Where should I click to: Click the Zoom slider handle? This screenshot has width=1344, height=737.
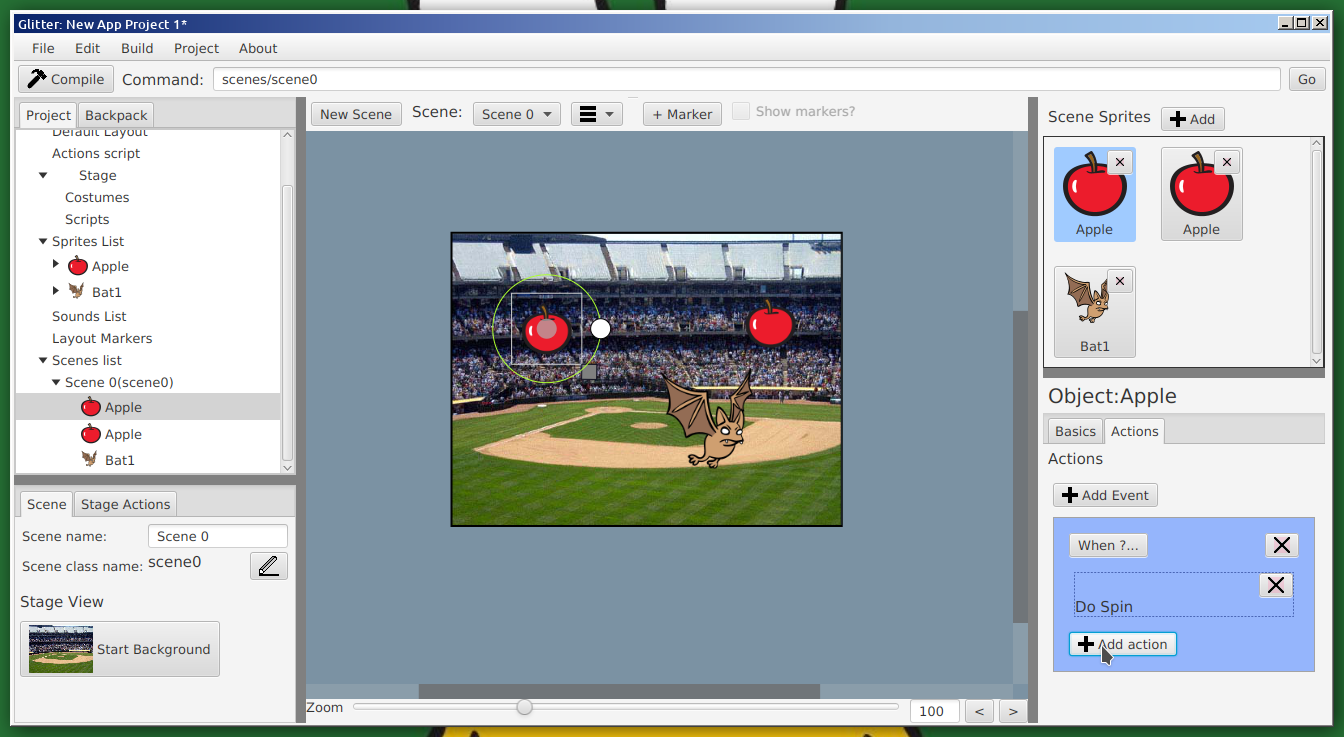(x=524, y=708)
